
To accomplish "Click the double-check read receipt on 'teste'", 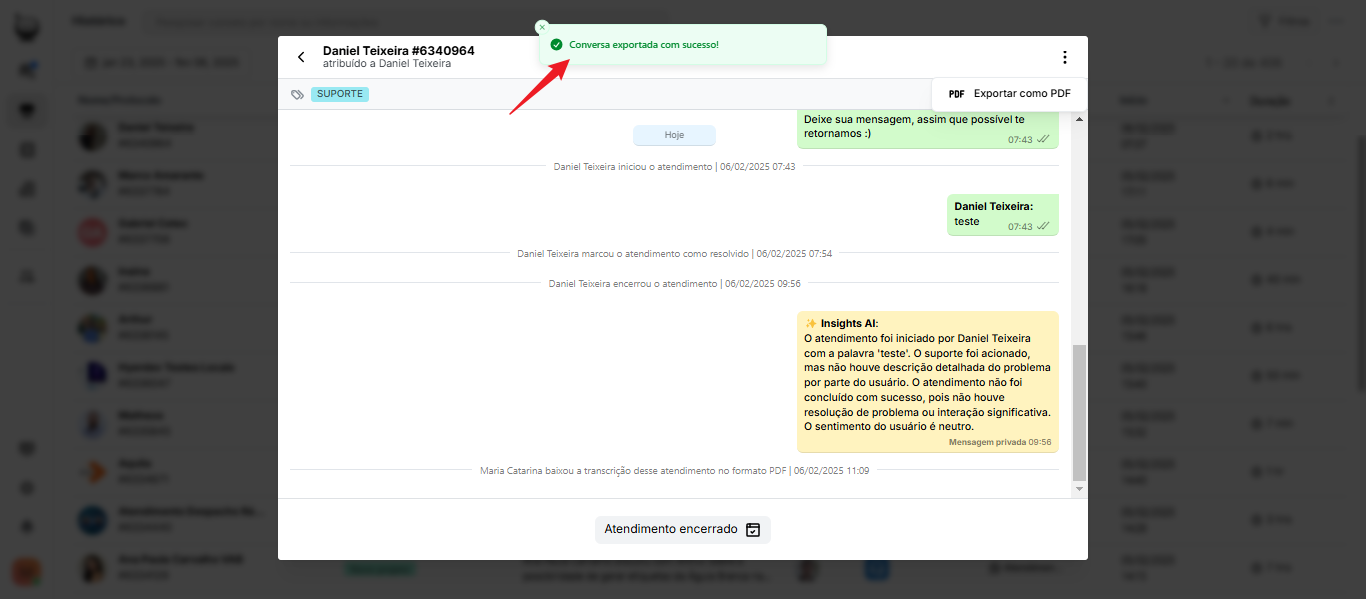I will click(x=1044, y=227).
